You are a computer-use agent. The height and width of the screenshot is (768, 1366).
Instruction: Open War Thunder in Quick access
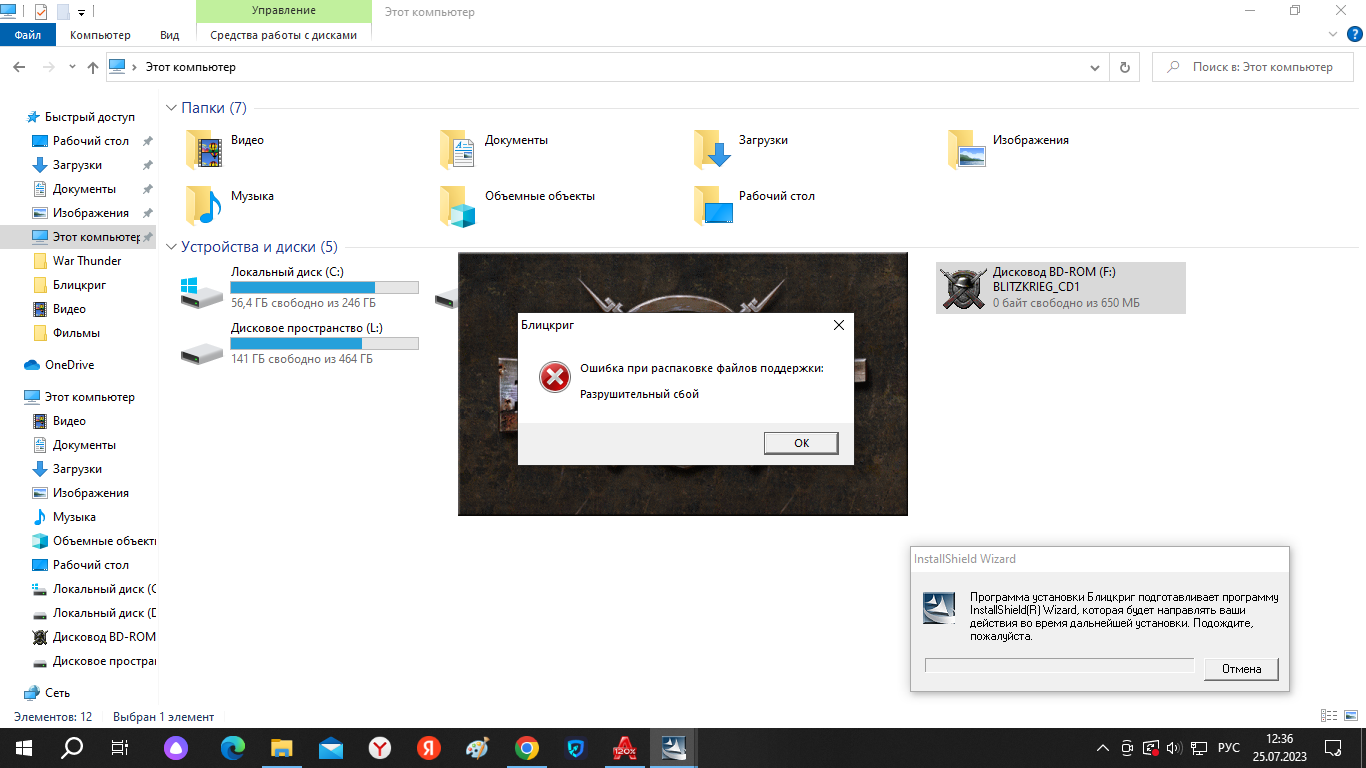[x=87, y=261]
